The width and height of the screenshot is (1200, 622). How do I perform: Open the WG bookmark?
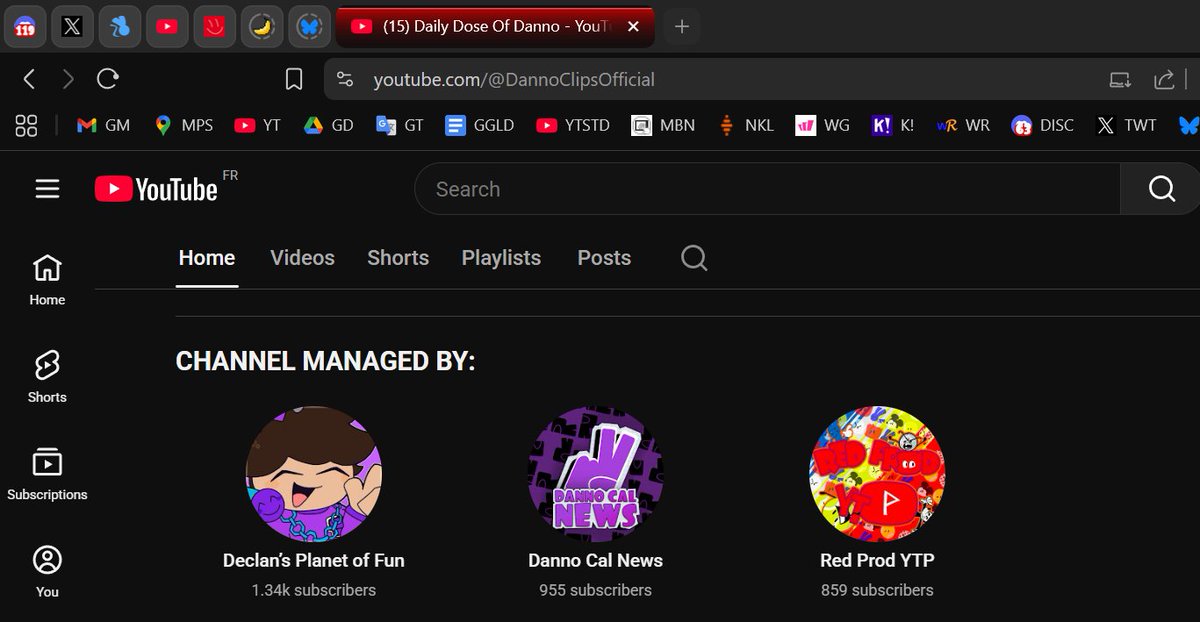click(x=822, y=125)
